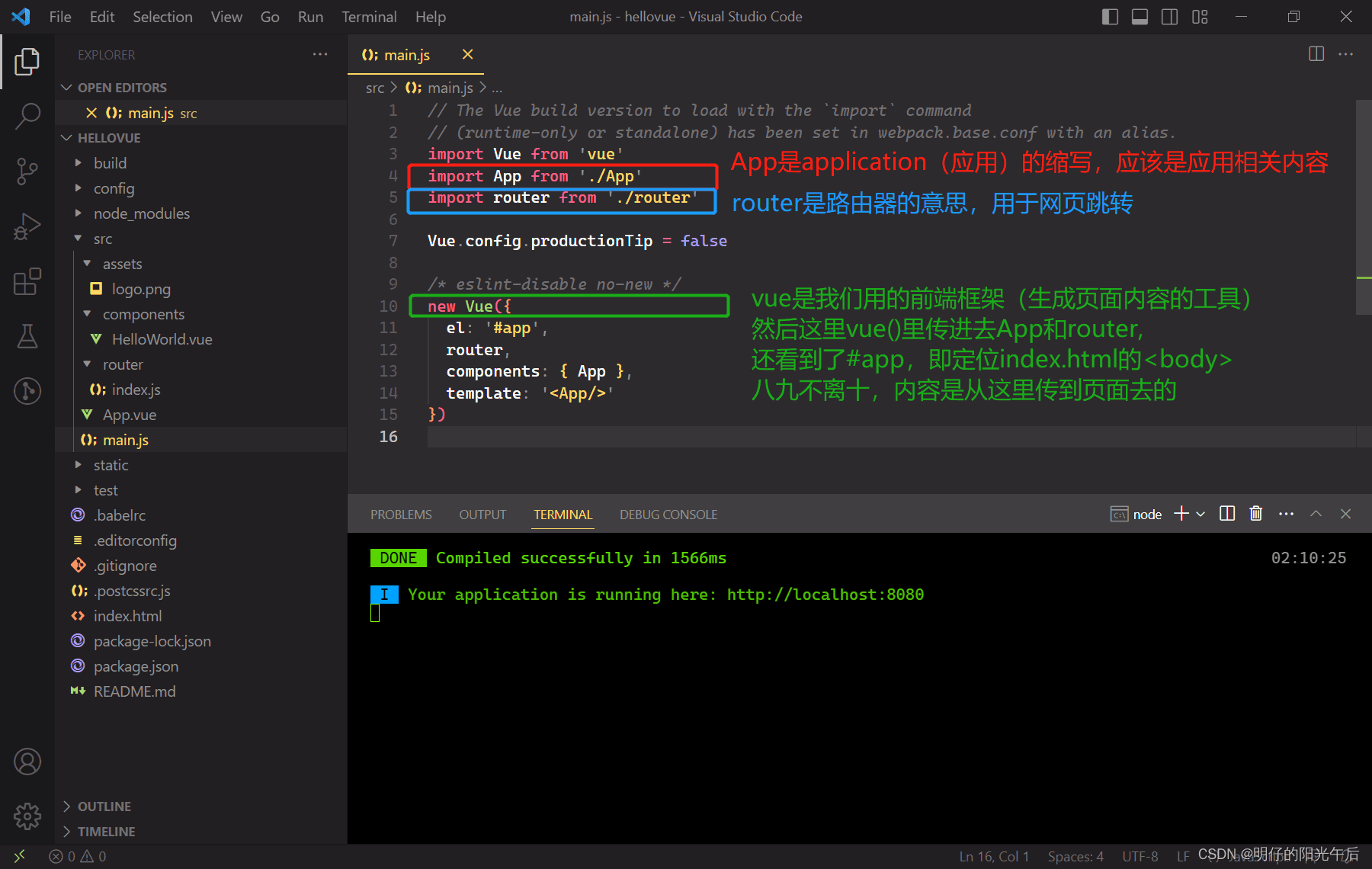Open Explorer Views and More Actions ellipsis

coord(320,54)
